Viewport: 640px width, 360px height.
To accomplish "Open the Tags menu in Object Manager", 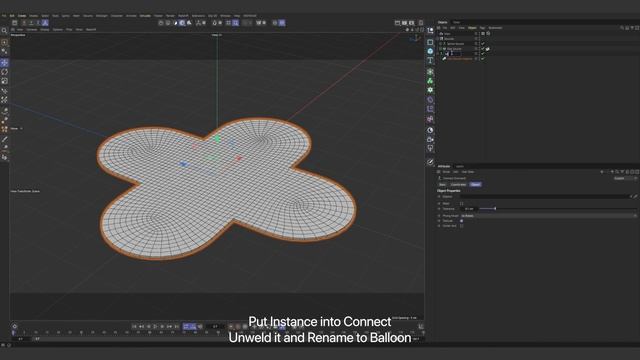I will pyautogui.click(x=482, y=28).
